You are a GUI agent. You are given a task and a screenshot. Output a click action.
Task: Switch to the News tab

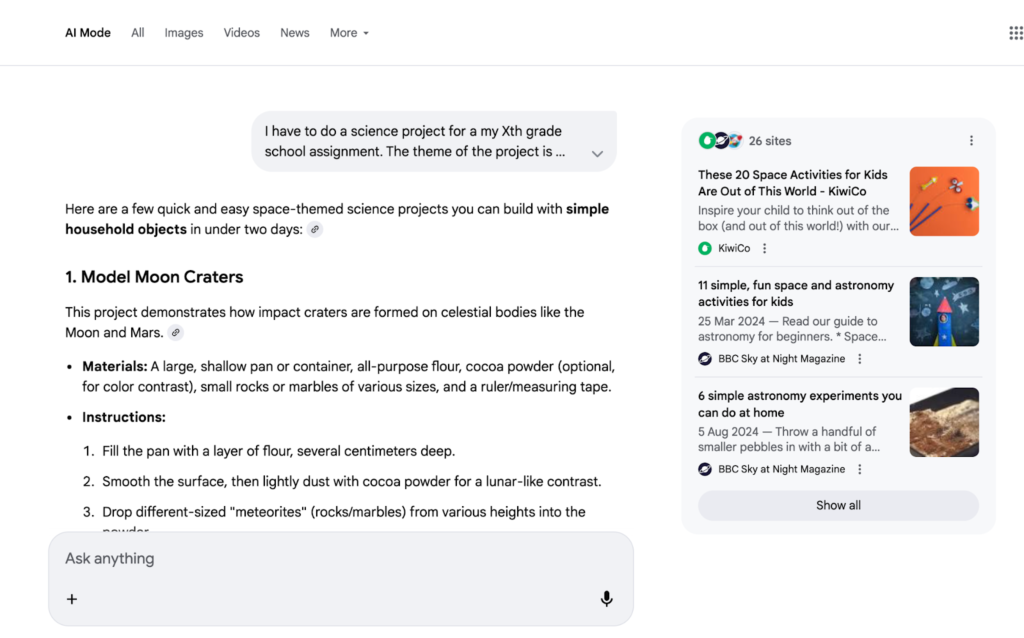[x=294, y=32]
